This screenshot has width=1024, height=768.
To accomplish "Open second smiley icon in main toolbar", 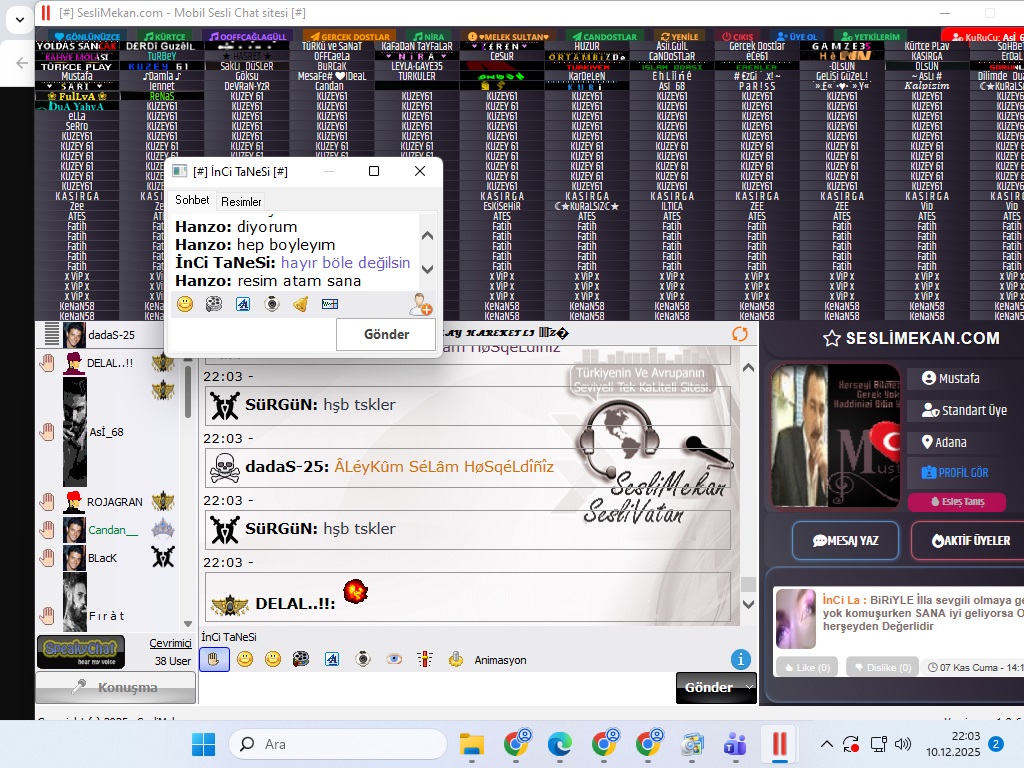I will (x=273, y=660).
